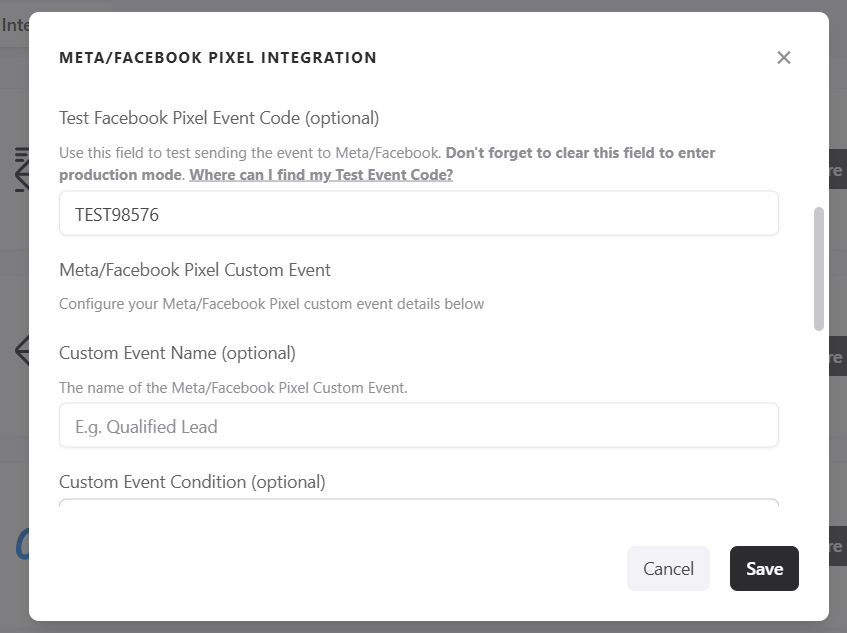Click the 'Test Facebook Pixel Event Code (optional)' label
847x633 pixels.
[219, 118]
